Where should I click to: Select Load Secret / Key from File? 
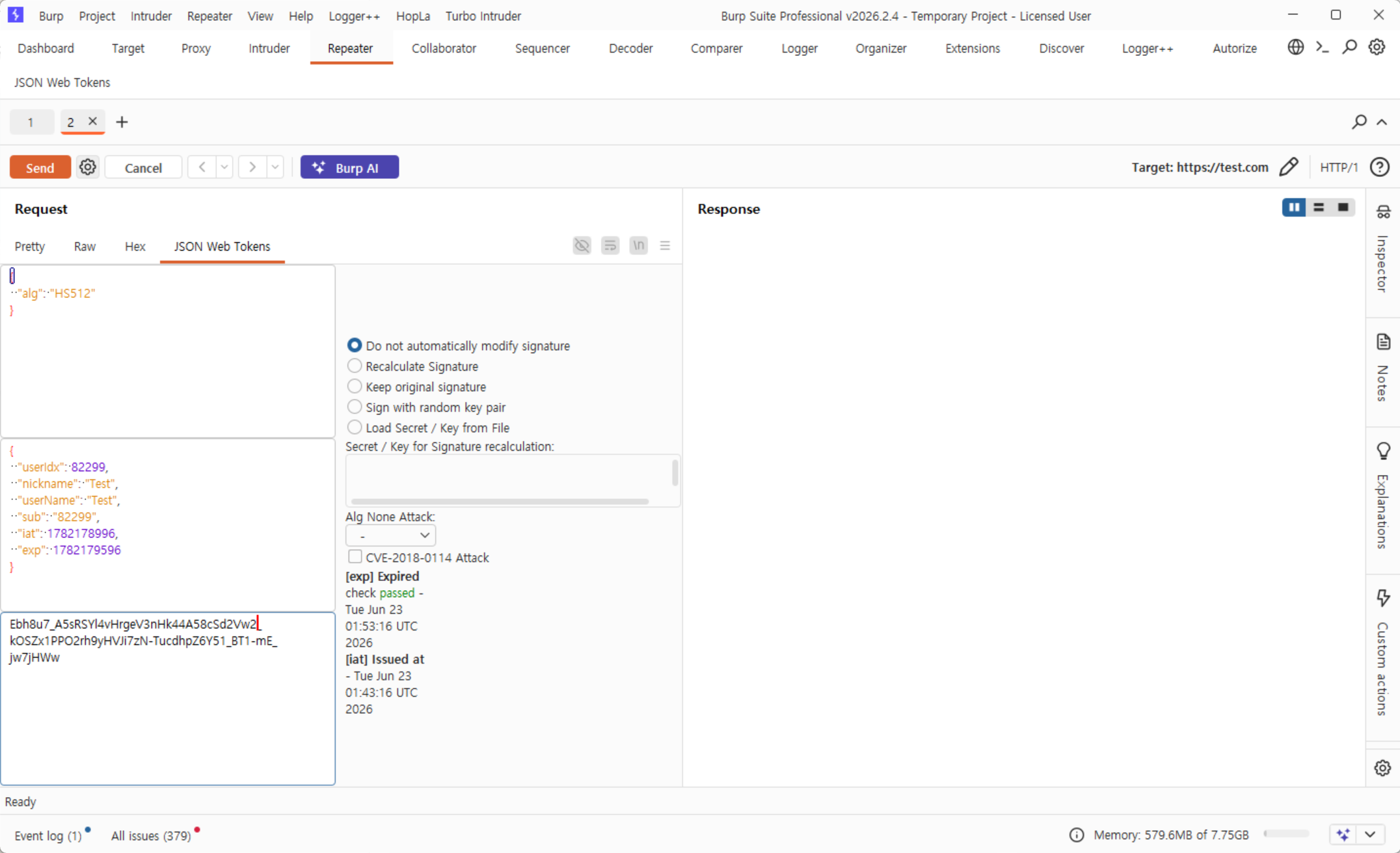coord(354,427)
